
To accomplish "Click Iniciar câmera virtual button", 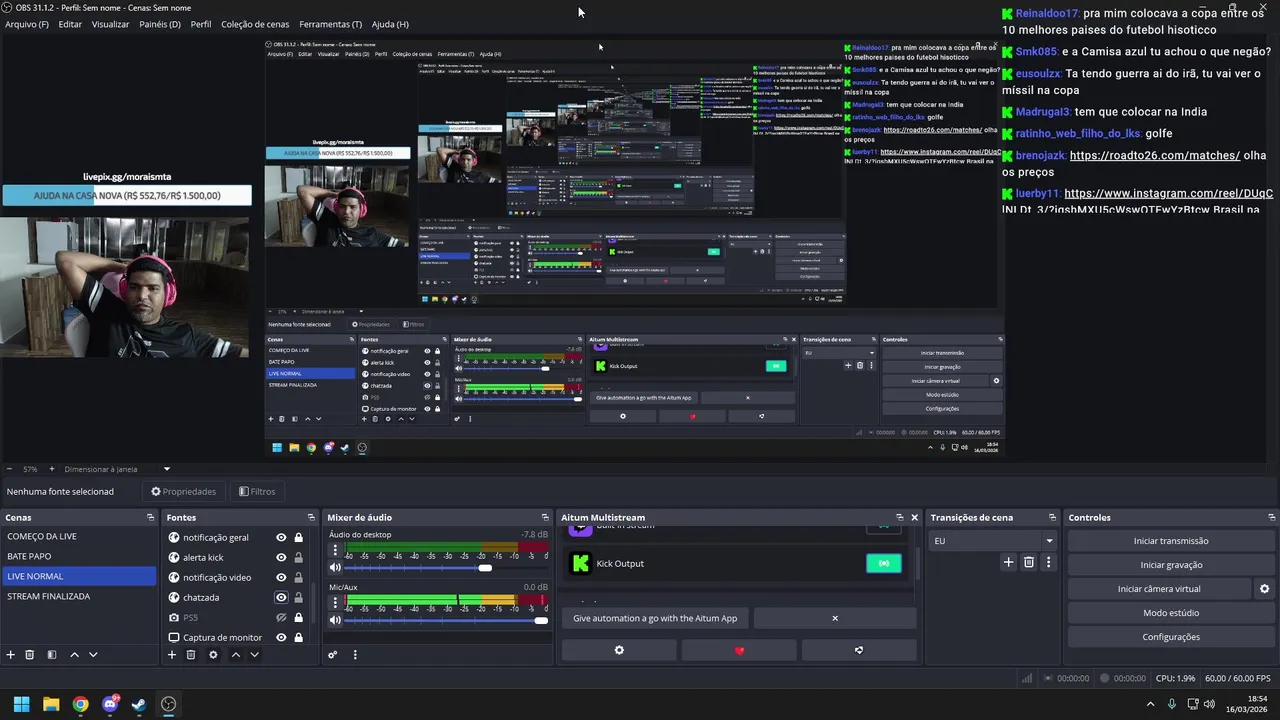I will point(1159,589).
